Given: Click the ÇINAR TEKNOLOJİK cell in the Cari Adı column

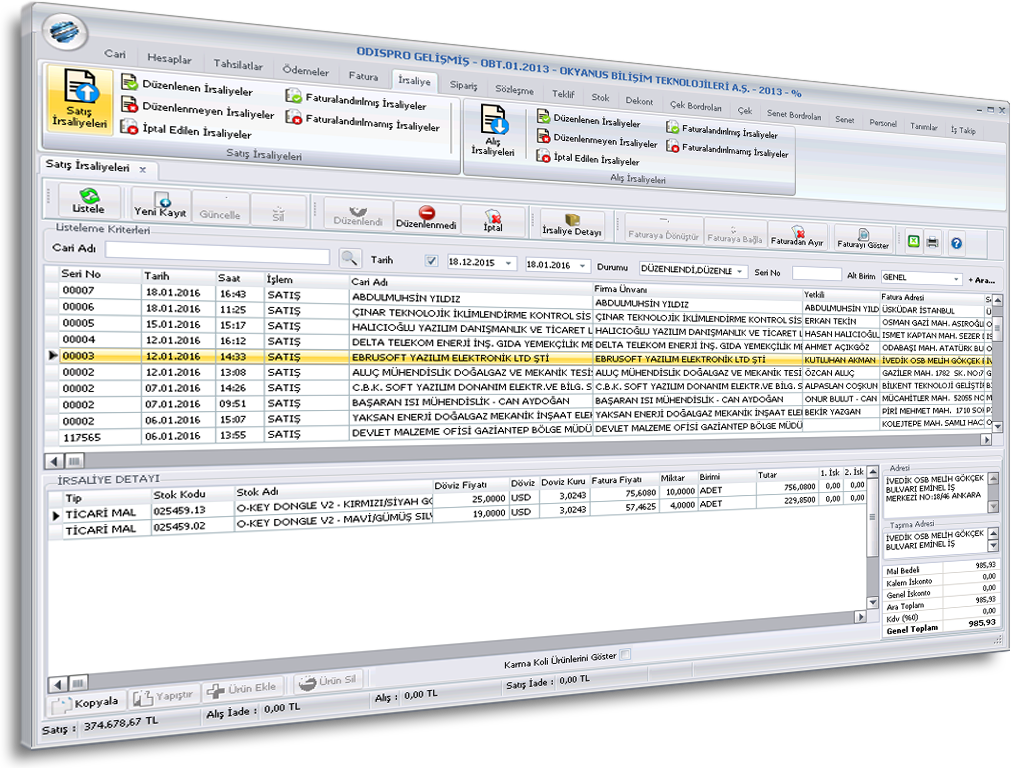Looking at the screenshot, I should [471, 314].
